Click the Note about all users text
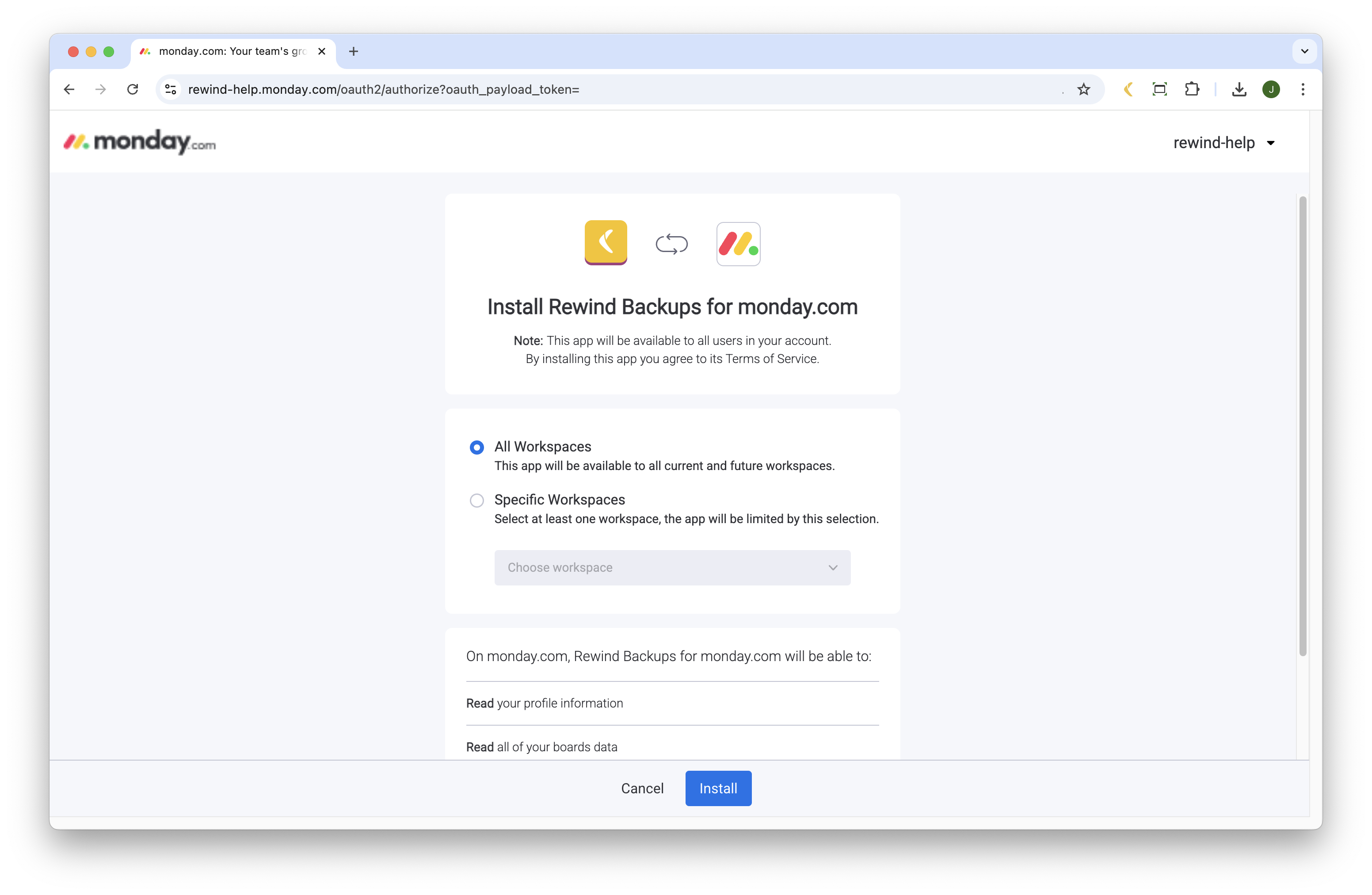The height and width of the screenshot is (895, 1372). click(x=672, y=340)
